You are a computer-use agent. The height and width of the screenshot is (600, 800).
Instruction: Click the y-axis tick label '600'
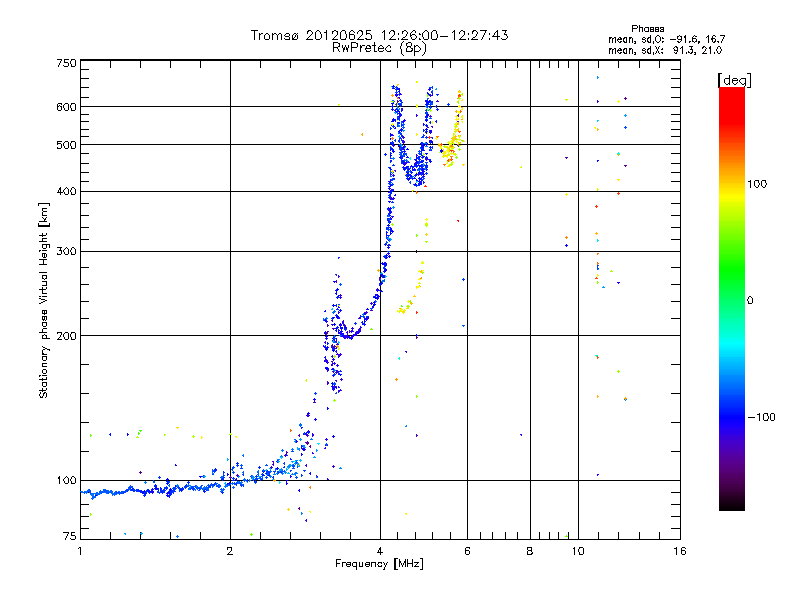tap(66, 107)
